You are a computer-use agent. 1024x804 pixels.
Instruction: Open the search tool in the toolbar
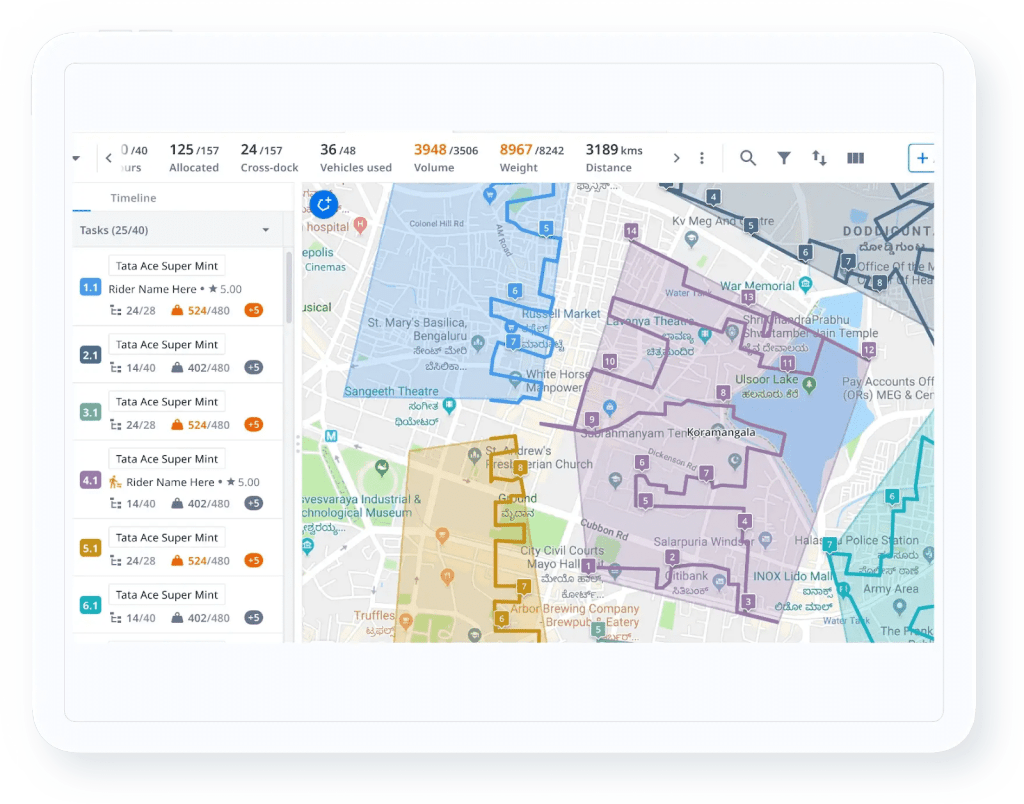748,157
